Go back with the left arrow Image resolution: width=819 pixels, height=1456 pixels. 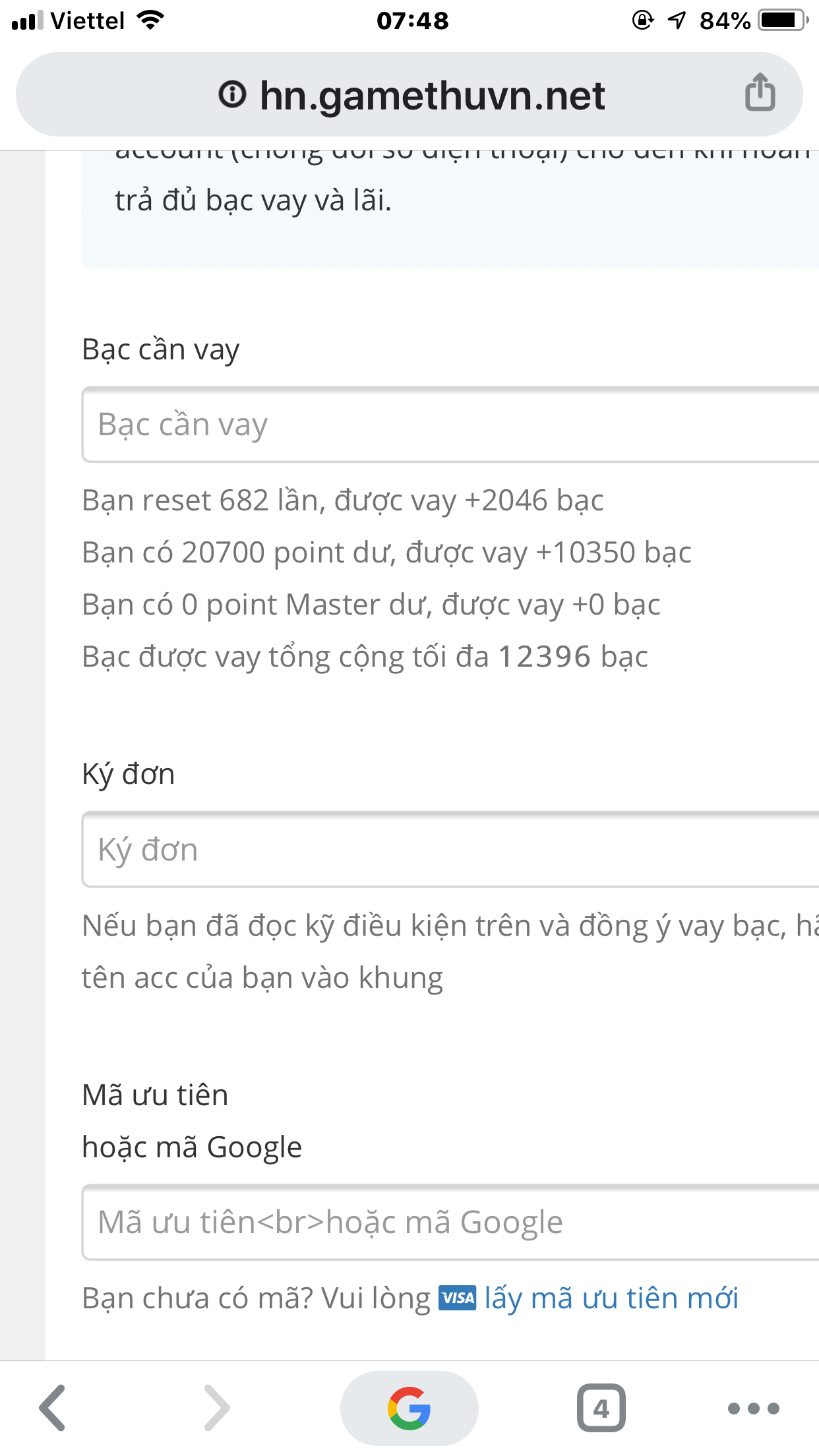[53, 1408]
